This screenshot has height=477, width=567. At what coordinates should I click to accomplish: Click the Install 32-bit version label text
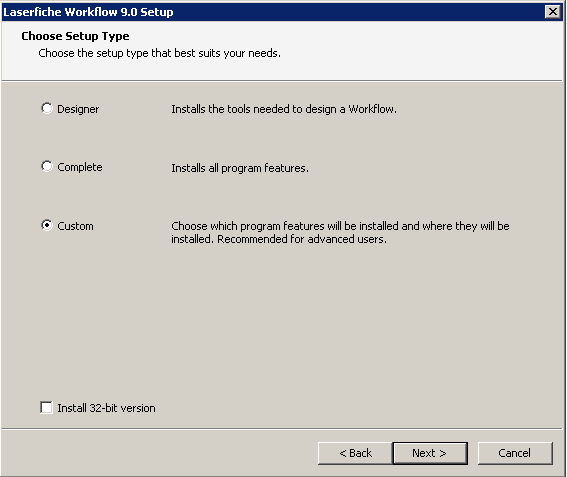tap(106, 408)
